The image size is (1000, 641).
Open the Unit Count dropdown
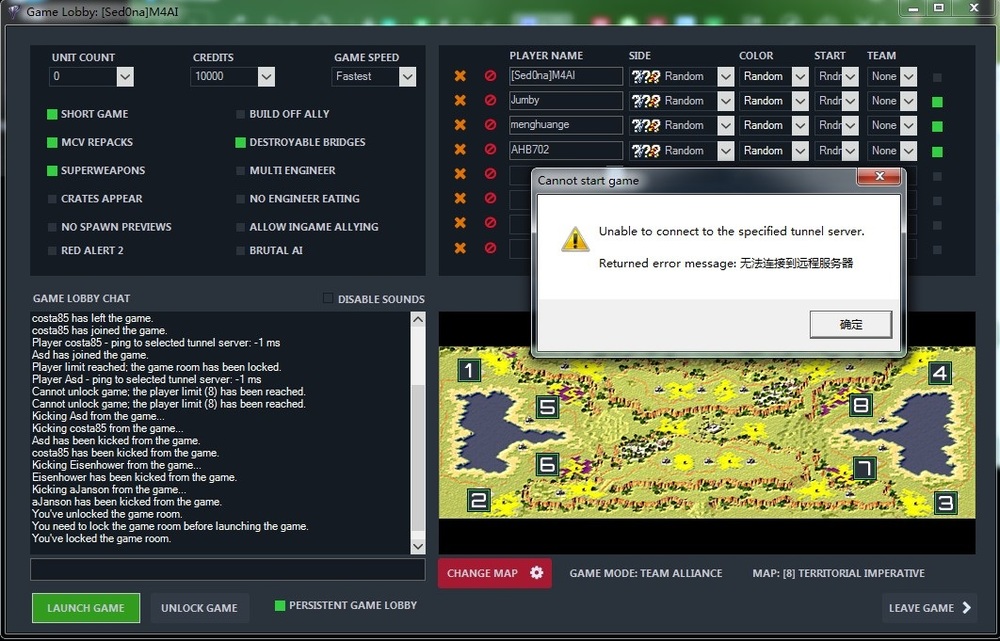125,76
